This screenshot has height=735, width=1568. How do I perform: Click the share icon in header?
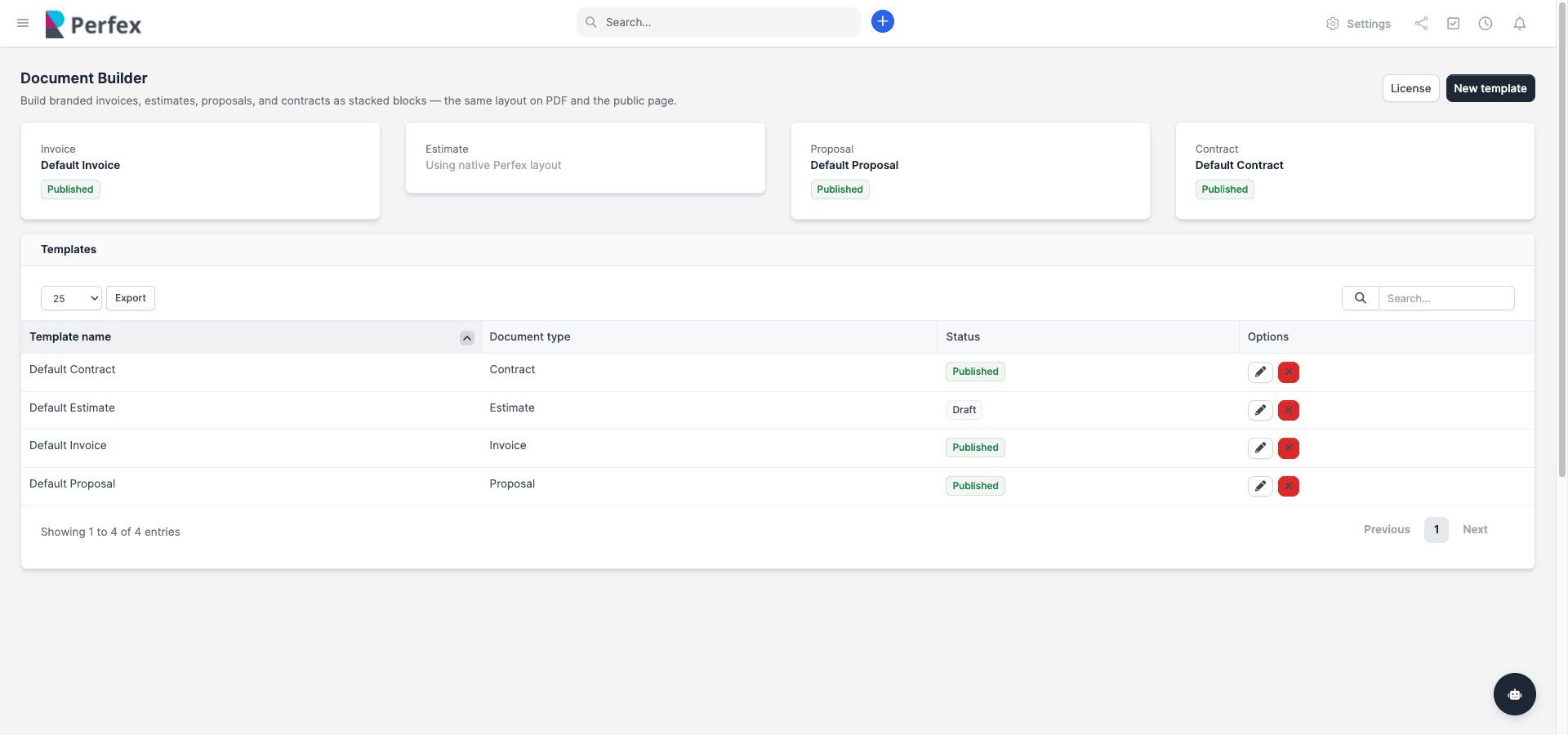tap(1422, 24)
